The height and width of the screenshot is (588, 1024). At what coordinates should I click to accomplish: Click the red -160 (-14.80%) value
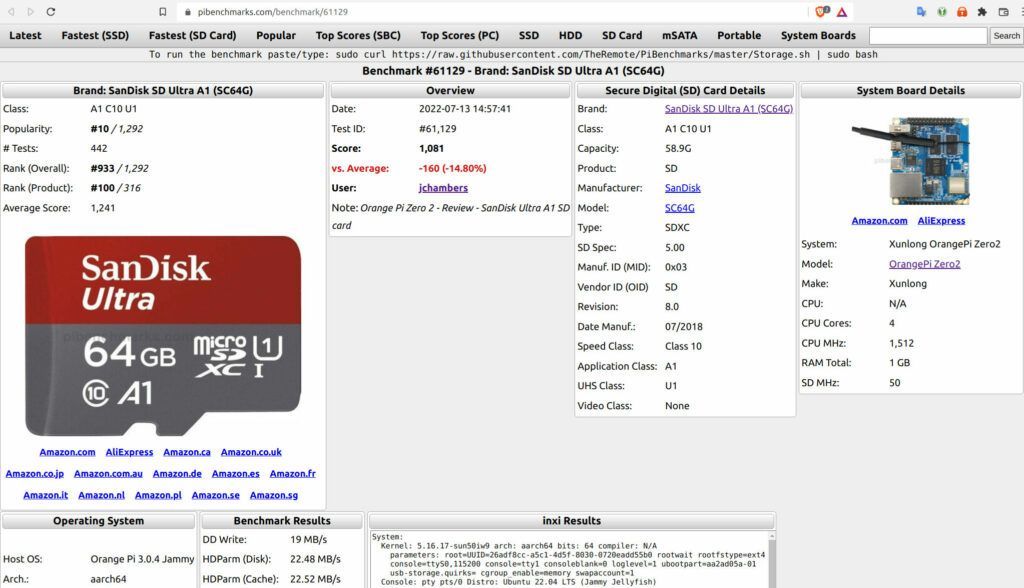tap(453, 169)
